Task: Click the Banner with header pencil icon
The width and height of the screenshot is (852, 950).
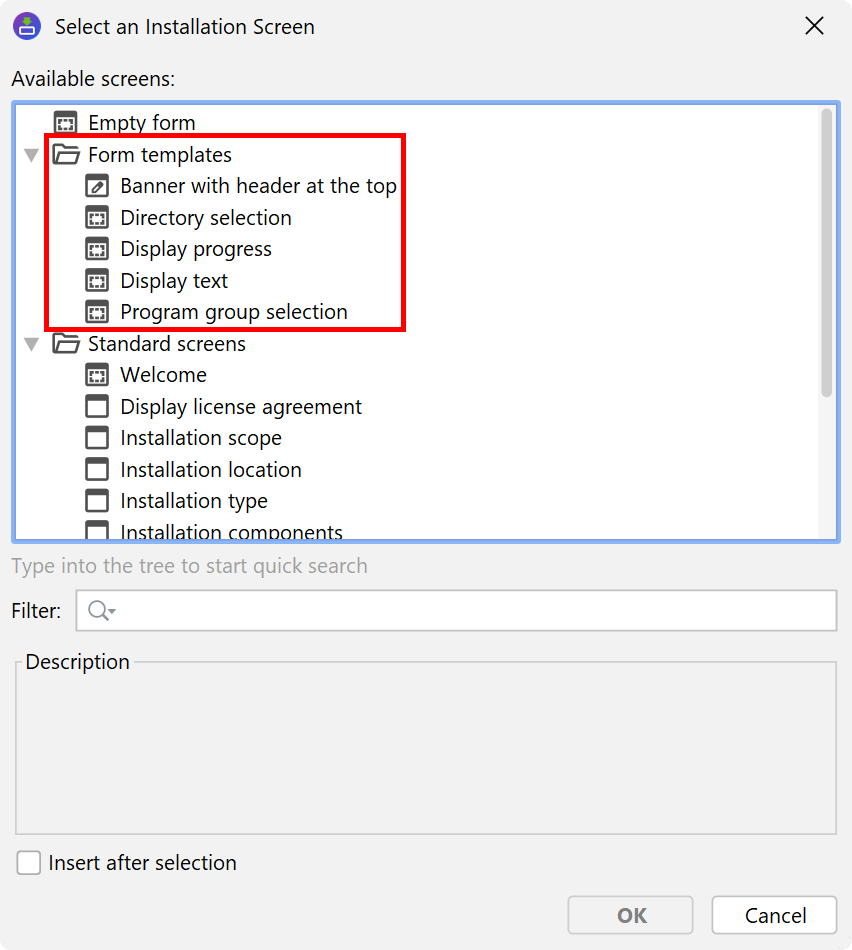Action: [97, 186]
